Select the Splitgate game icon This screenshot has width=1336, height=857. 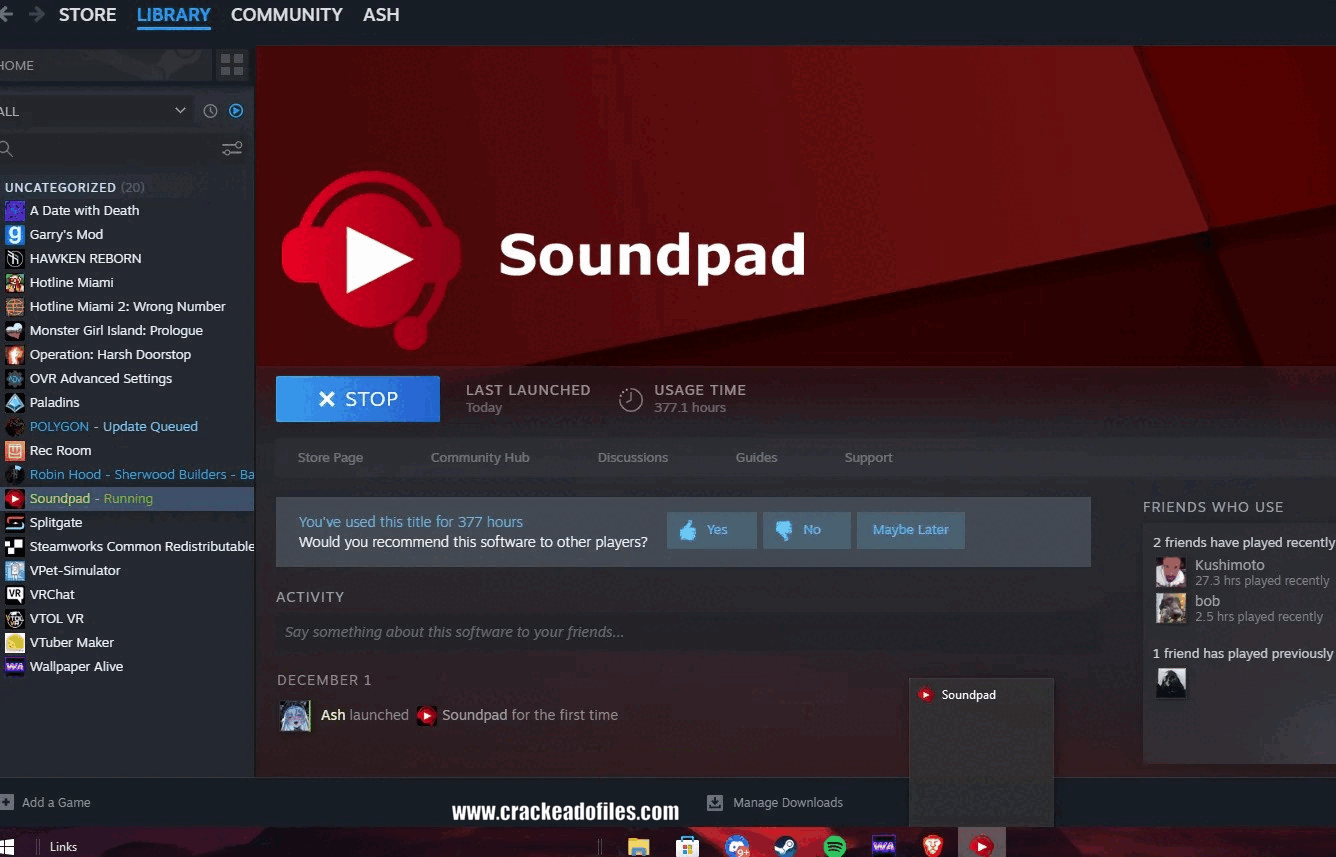(x=14, y=523)
